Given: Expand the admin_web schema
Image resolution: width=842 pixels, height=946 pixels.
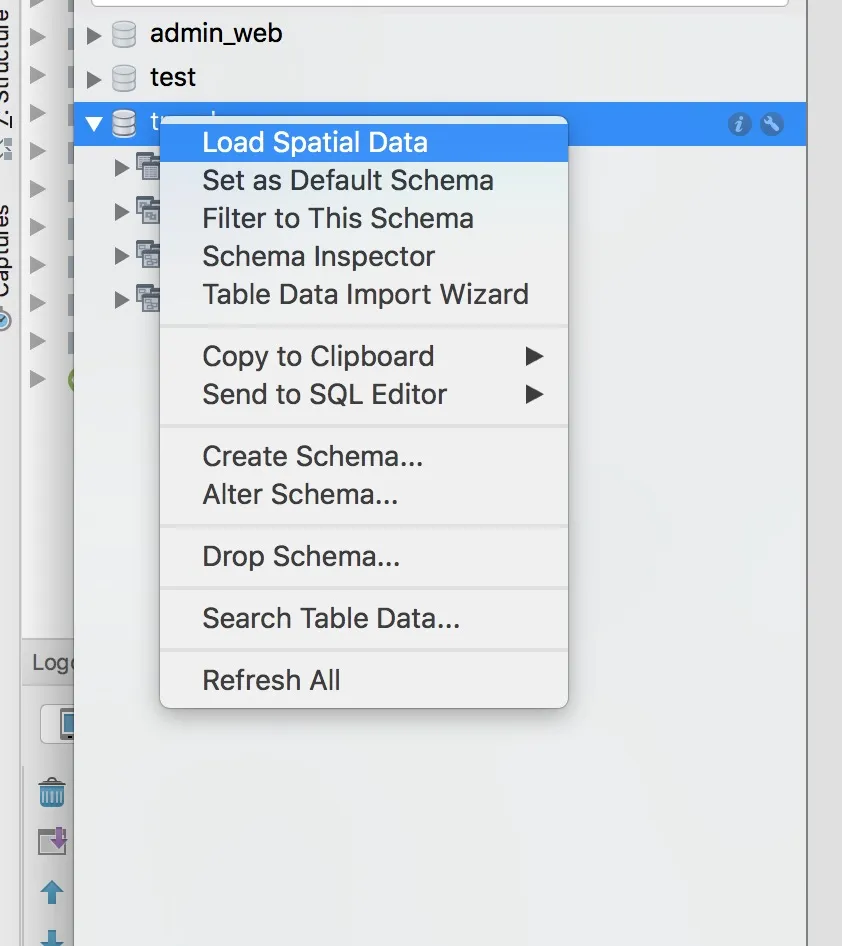Looking at the screenshot, I should pyautogui.click(x=95, y=36).
